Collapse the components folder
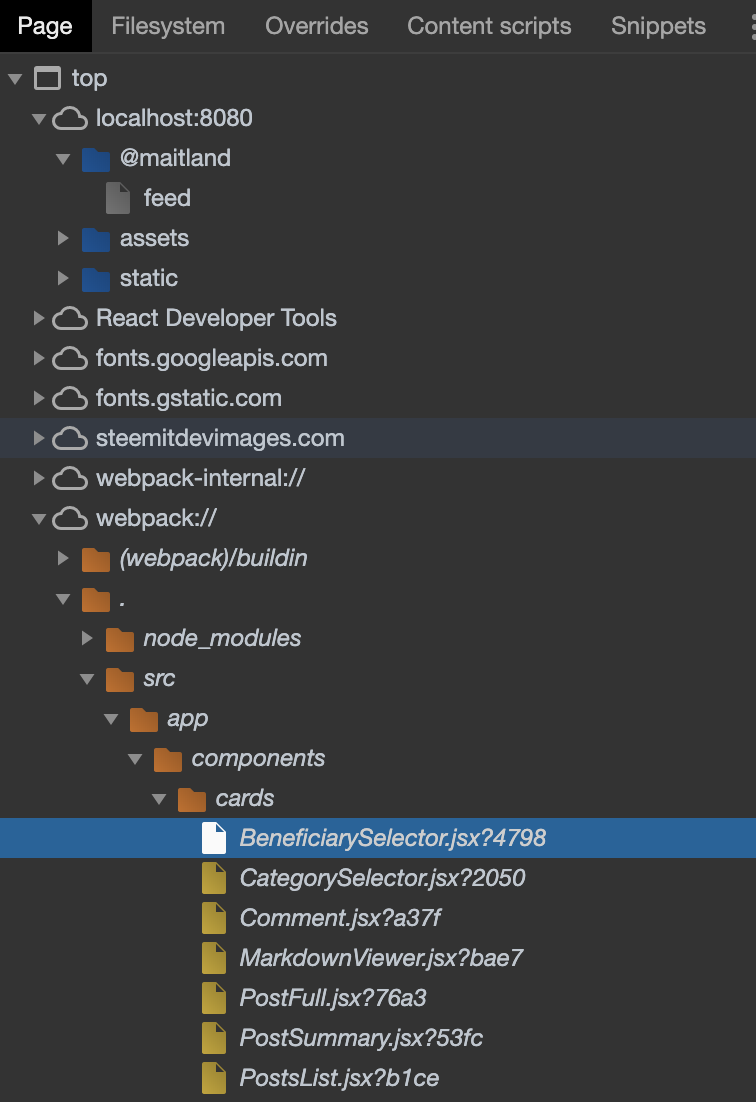The image size is (756, 1102). [135, 760]
